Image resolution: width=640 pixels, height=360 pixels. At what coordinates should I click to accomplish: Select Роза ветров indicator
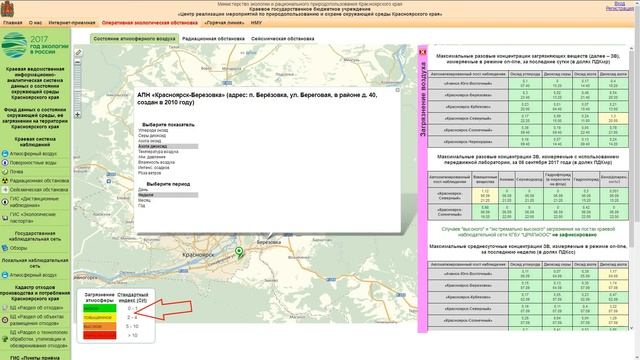[149, 173]
